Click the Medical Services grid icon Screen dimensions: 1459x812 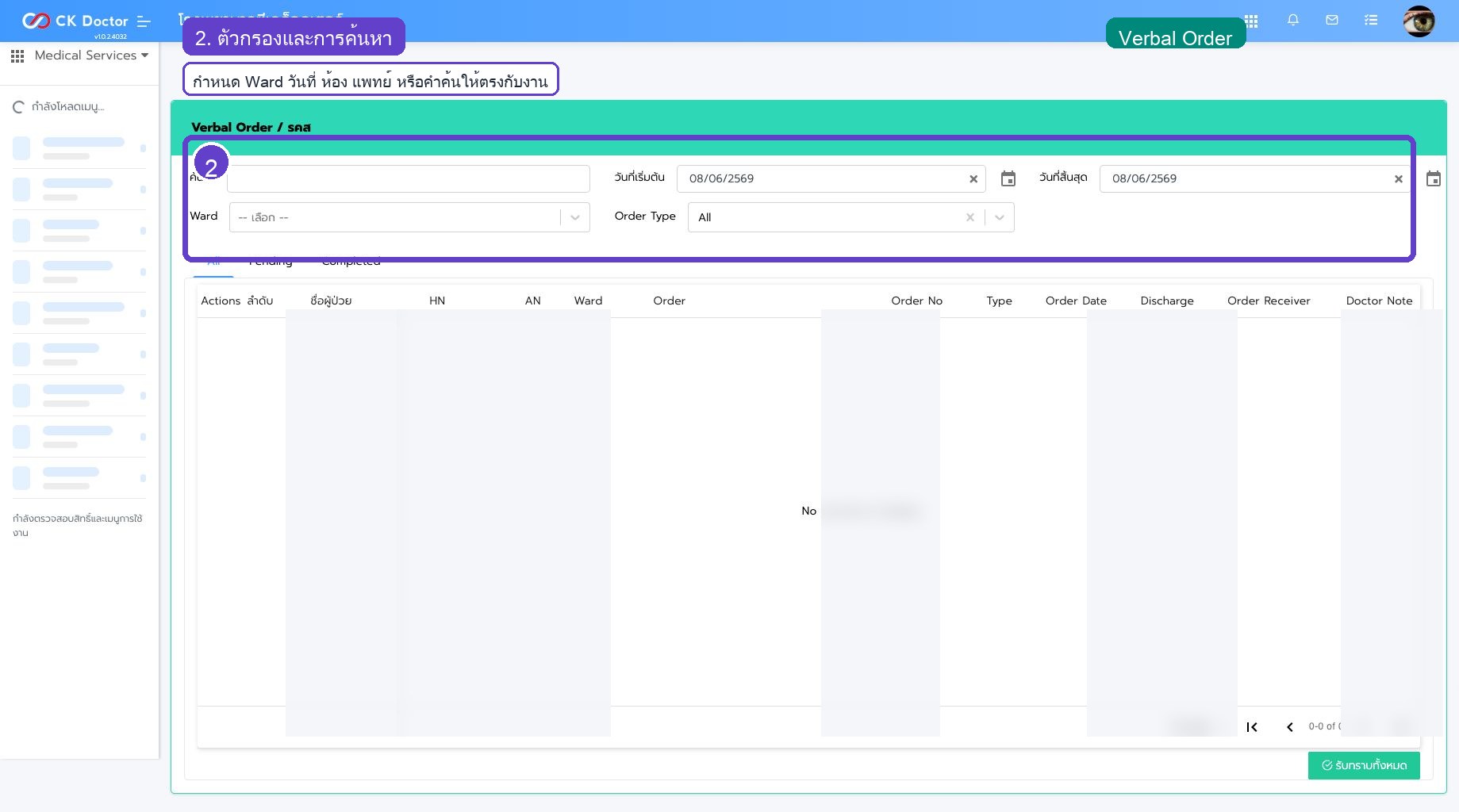coord(17,56)
